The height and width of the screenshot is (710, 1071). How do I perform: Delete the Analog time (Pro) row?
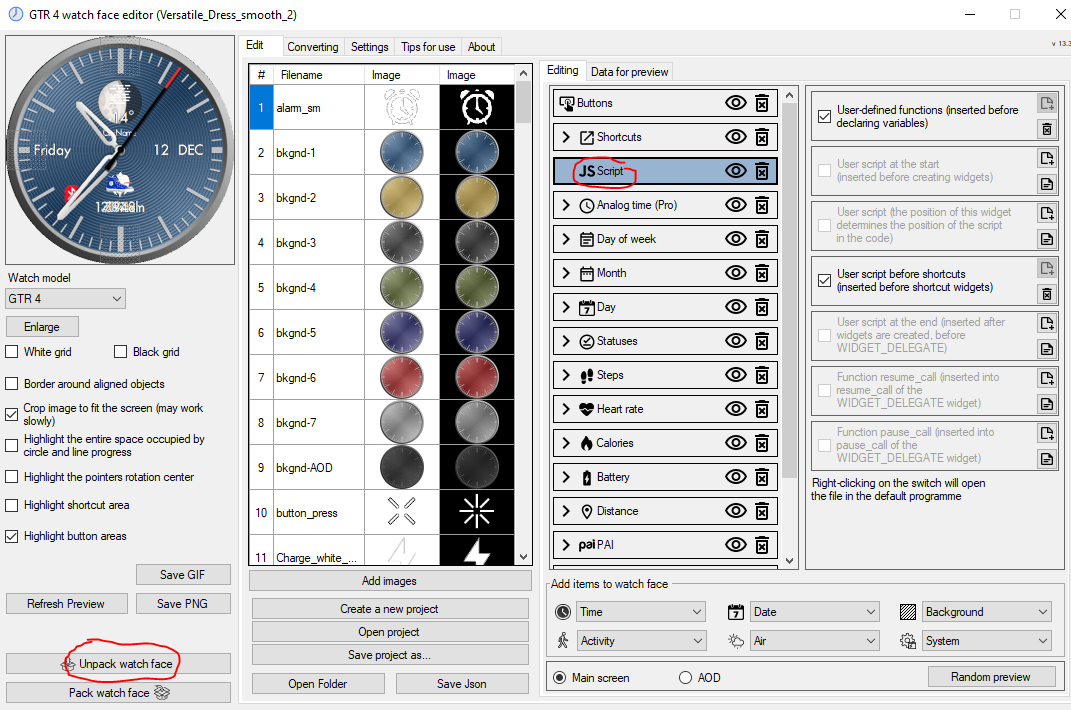(x=762, y=205)
